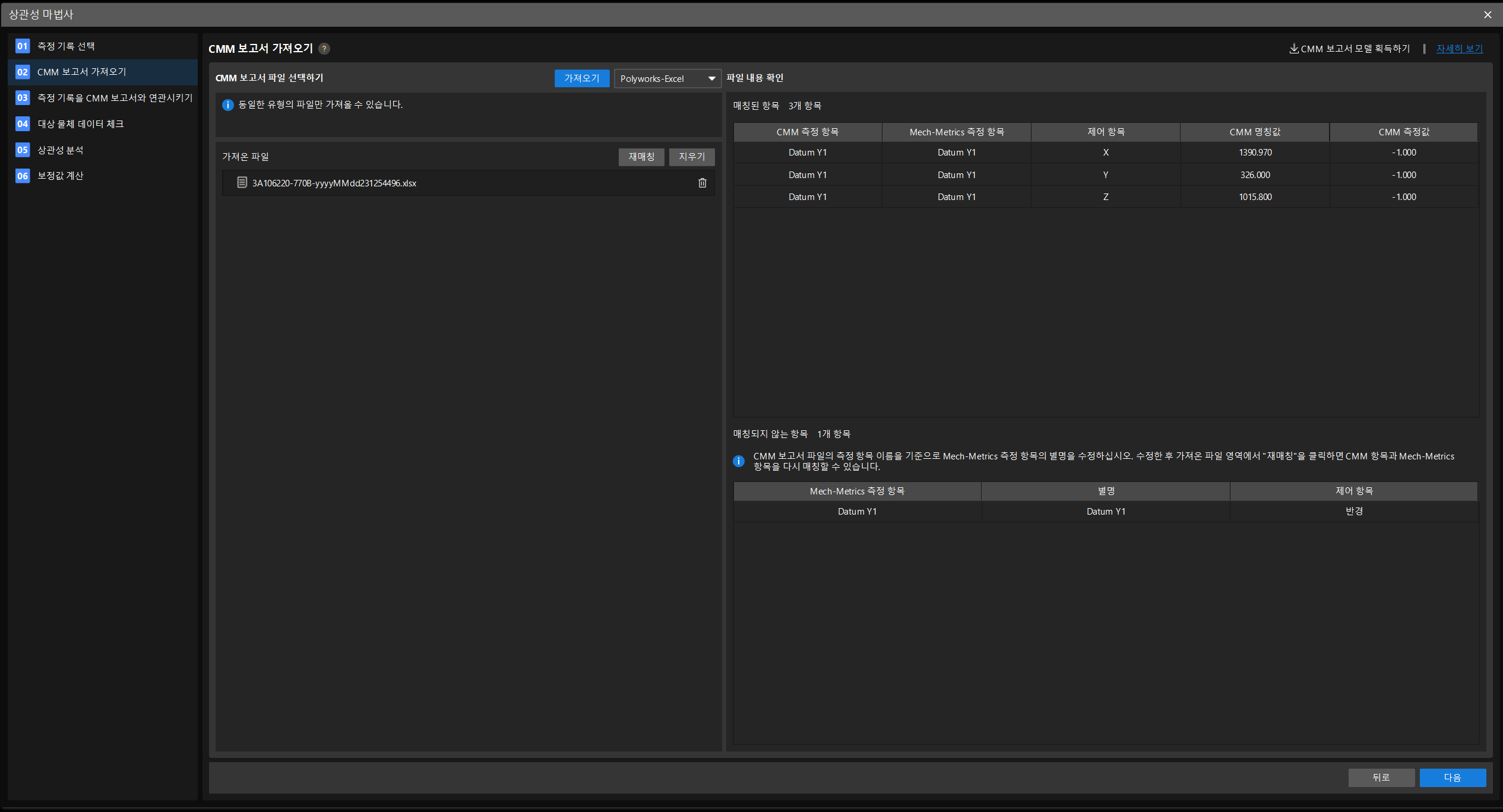Click the CMM 측정 항목 column header
Image resolution: width=1503 pixels, height=812 pixels.
pos(808,132)
